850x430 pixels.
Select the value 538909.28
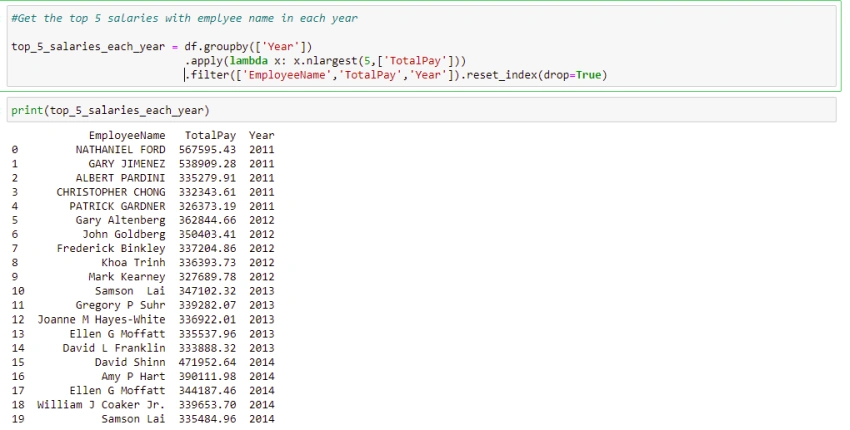[x=208, y=164]
